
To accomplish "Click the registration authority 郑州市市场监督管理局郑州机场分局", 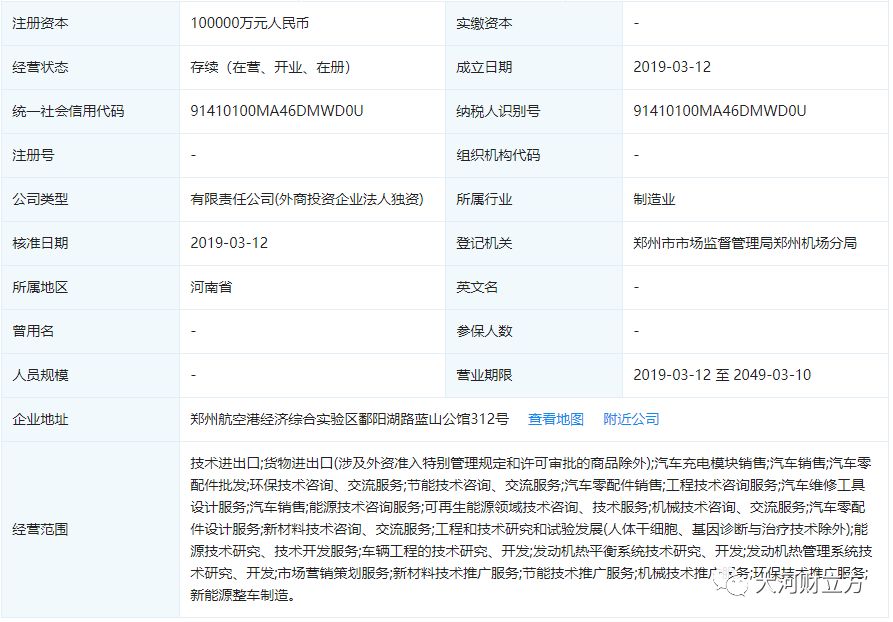I will click(x=745, y=243).
